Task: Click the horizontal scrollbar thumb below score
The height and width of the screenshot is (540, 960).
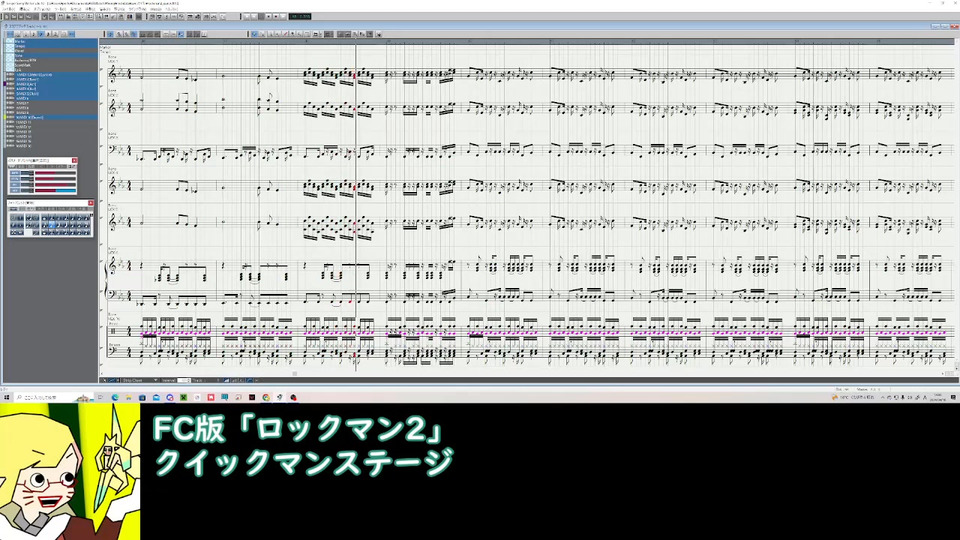Action: pos(294,373)
